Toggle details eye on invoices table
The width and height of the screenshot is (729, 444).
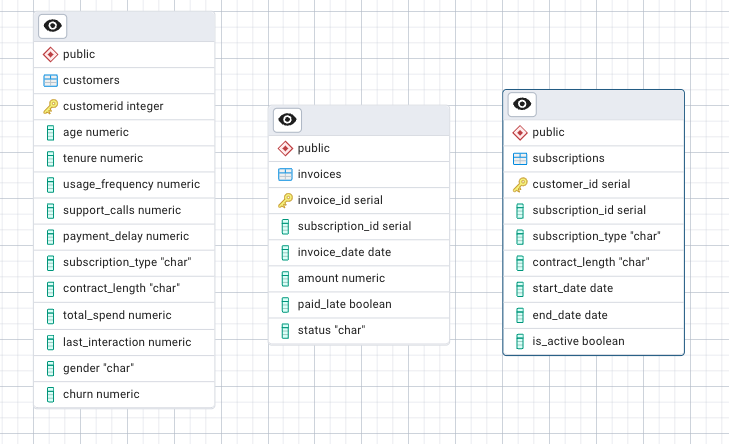click(x=288, y=120)
